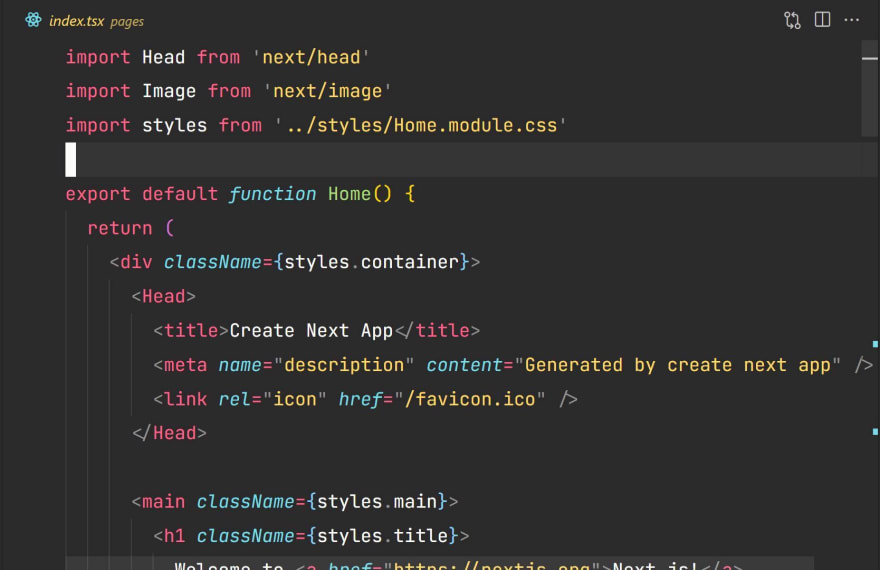Click the 'next/head' import string
The width and height of the screenshot is (880, 570).
311,57
